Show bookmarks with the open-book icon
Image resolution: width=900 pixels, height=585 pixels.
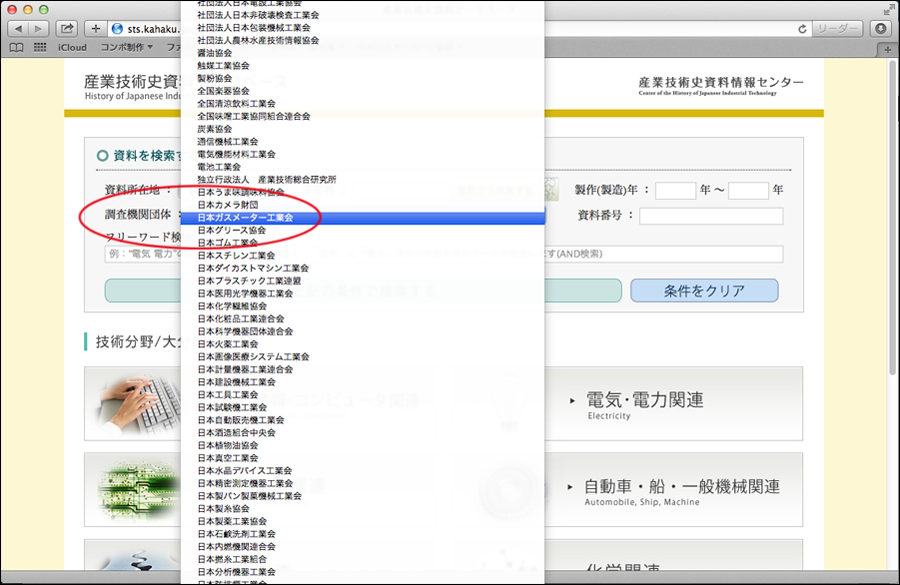pyautogui.click(x=17, y=48)
